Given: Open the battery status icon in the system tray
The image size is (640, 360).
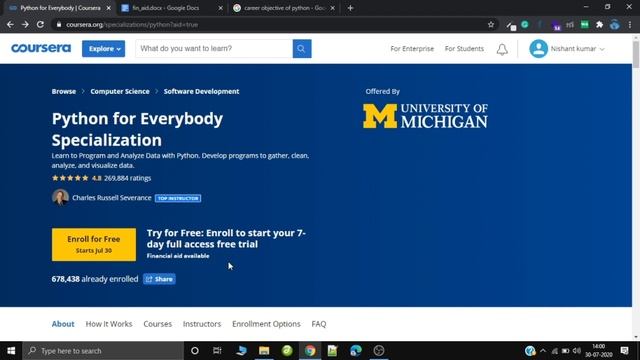Looking at the screenshot, I should 565,351.
